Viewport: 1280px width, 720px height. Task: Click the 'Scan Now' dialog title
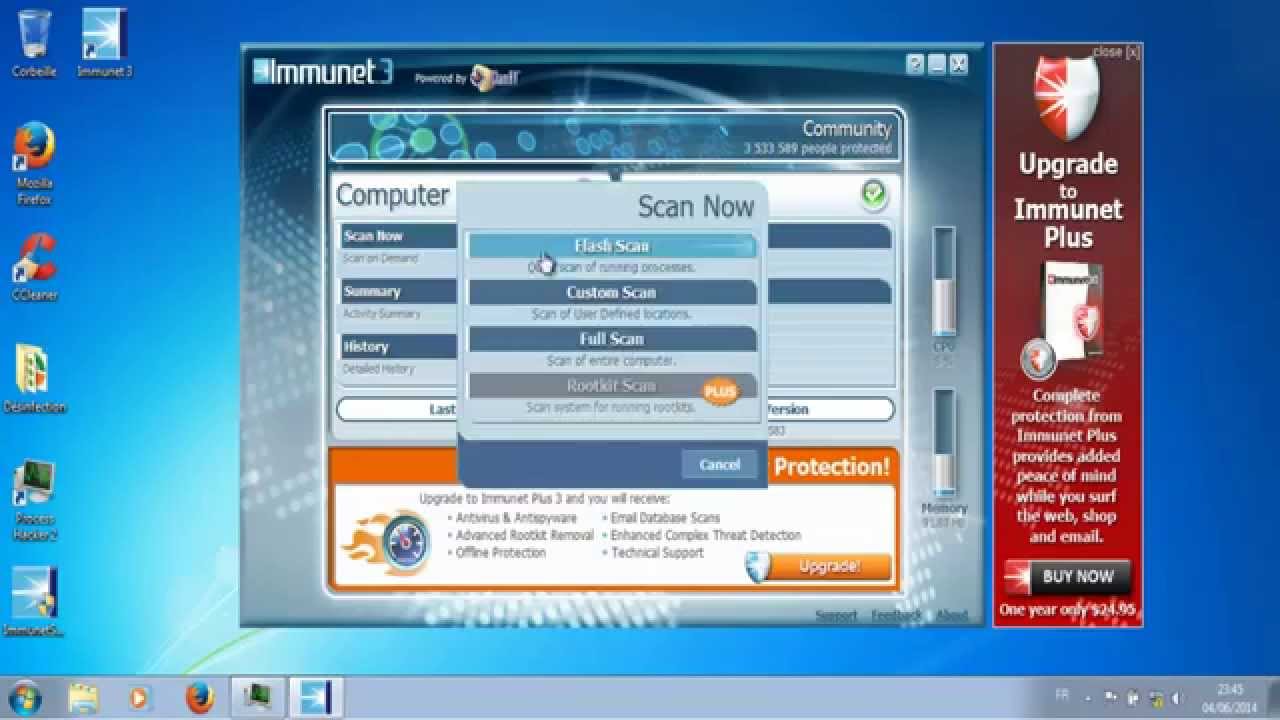pyautogui.click(x=696, y=207)
